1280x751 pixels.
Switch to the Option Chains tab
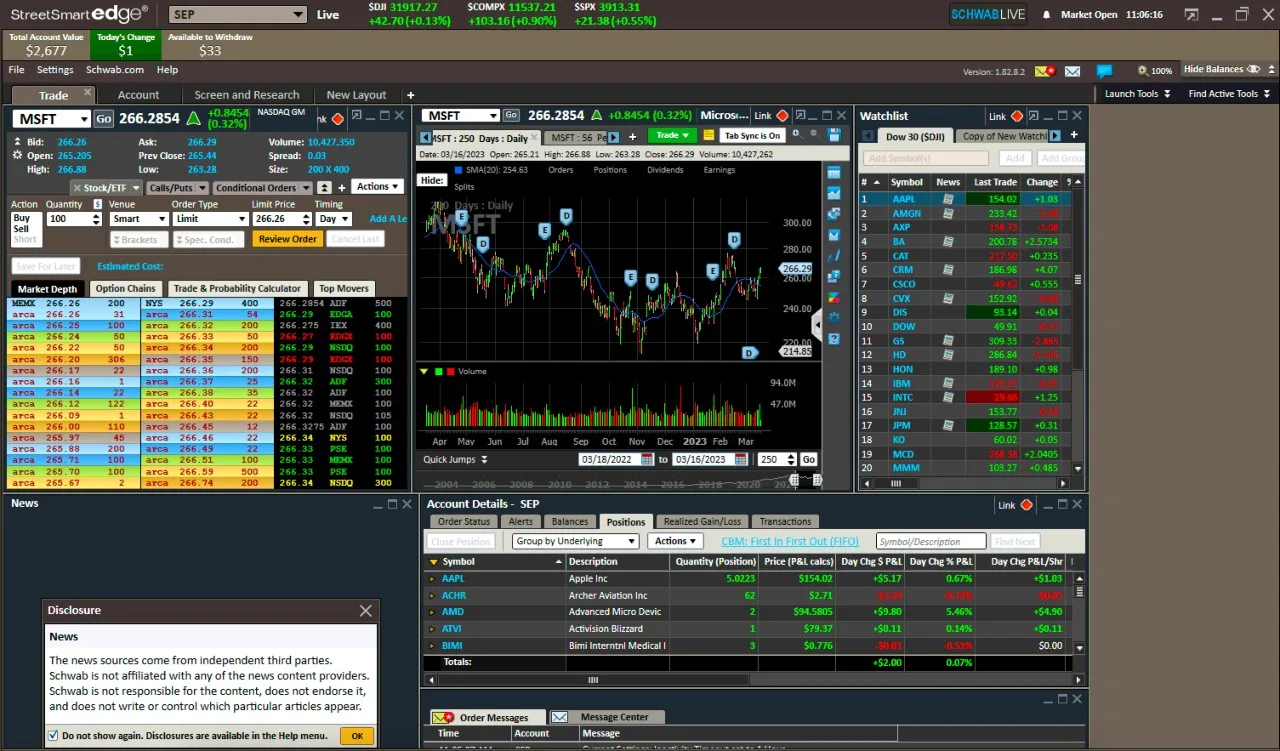pos(125,288)
